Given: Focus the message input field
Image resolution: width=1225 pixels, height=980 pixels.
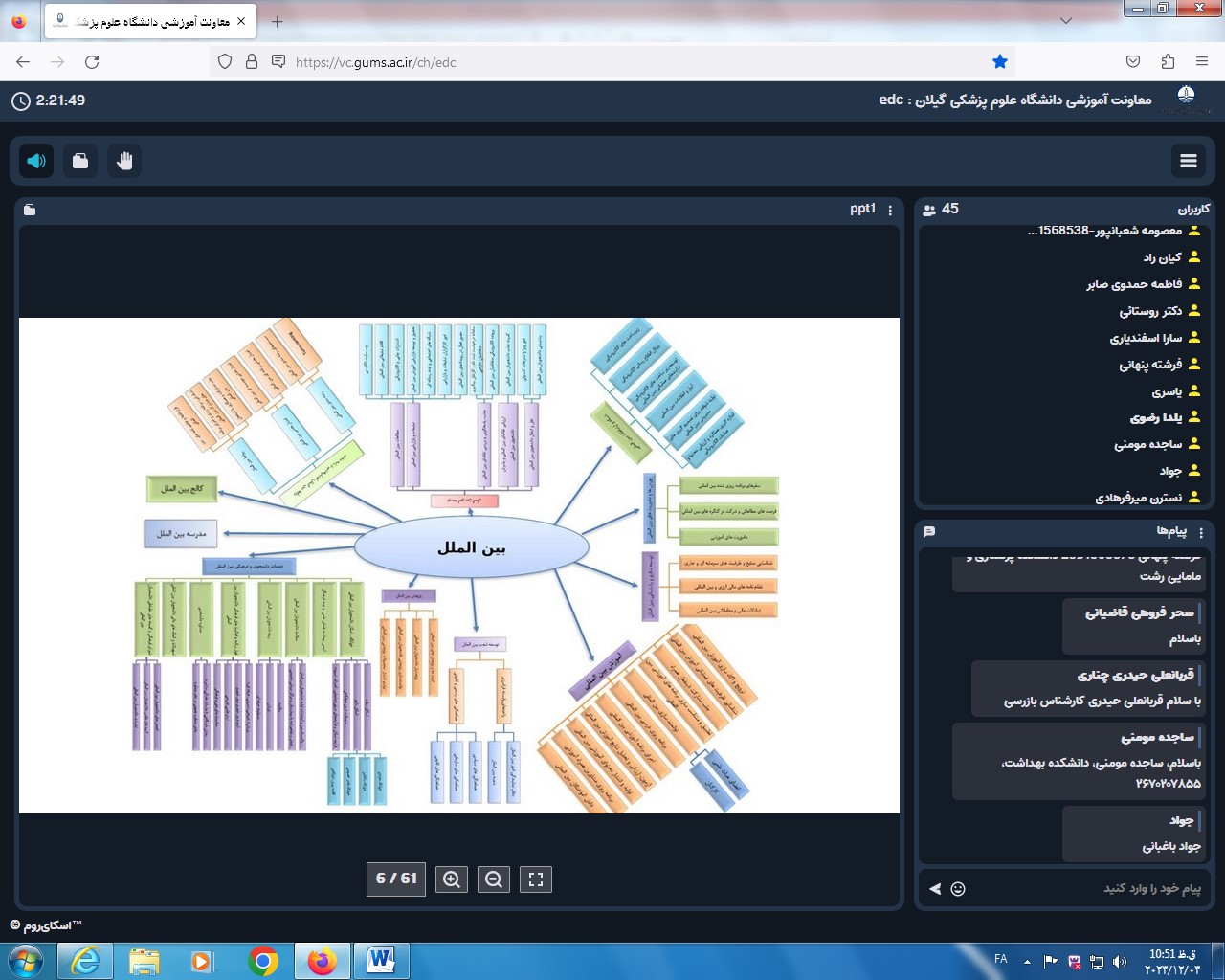Looking at the screenshot, I should [1091, 888].
